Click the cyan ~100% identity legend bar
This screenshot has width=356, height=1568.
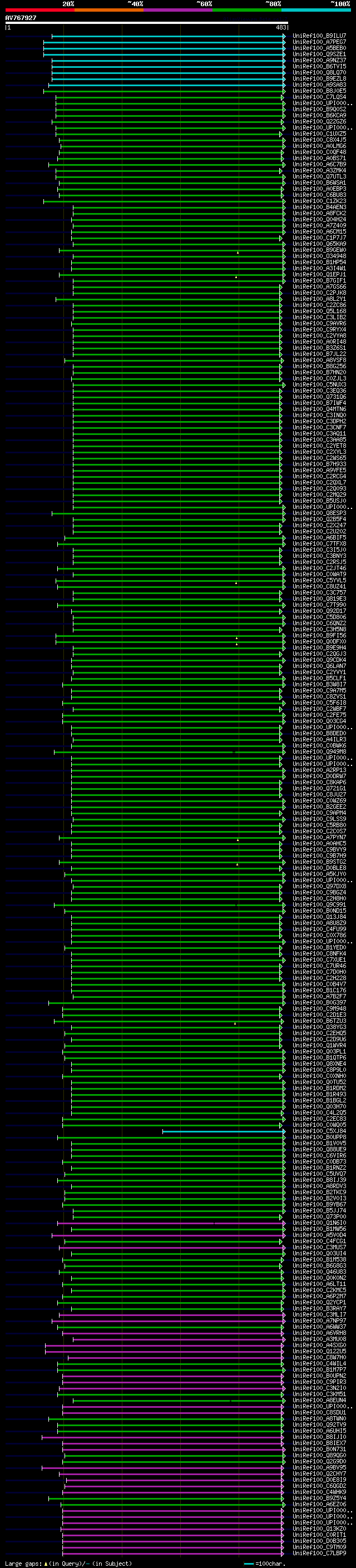316,10
